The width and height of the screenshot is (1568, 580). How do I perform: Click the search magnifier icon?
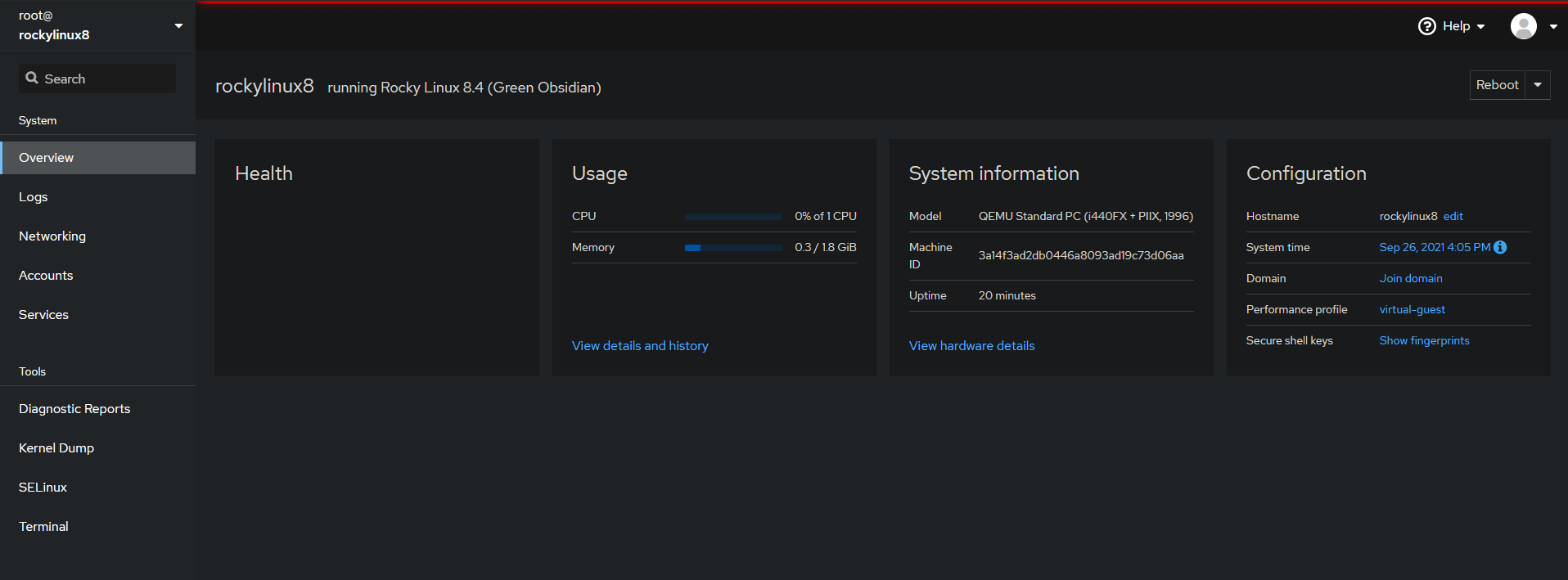32,79
